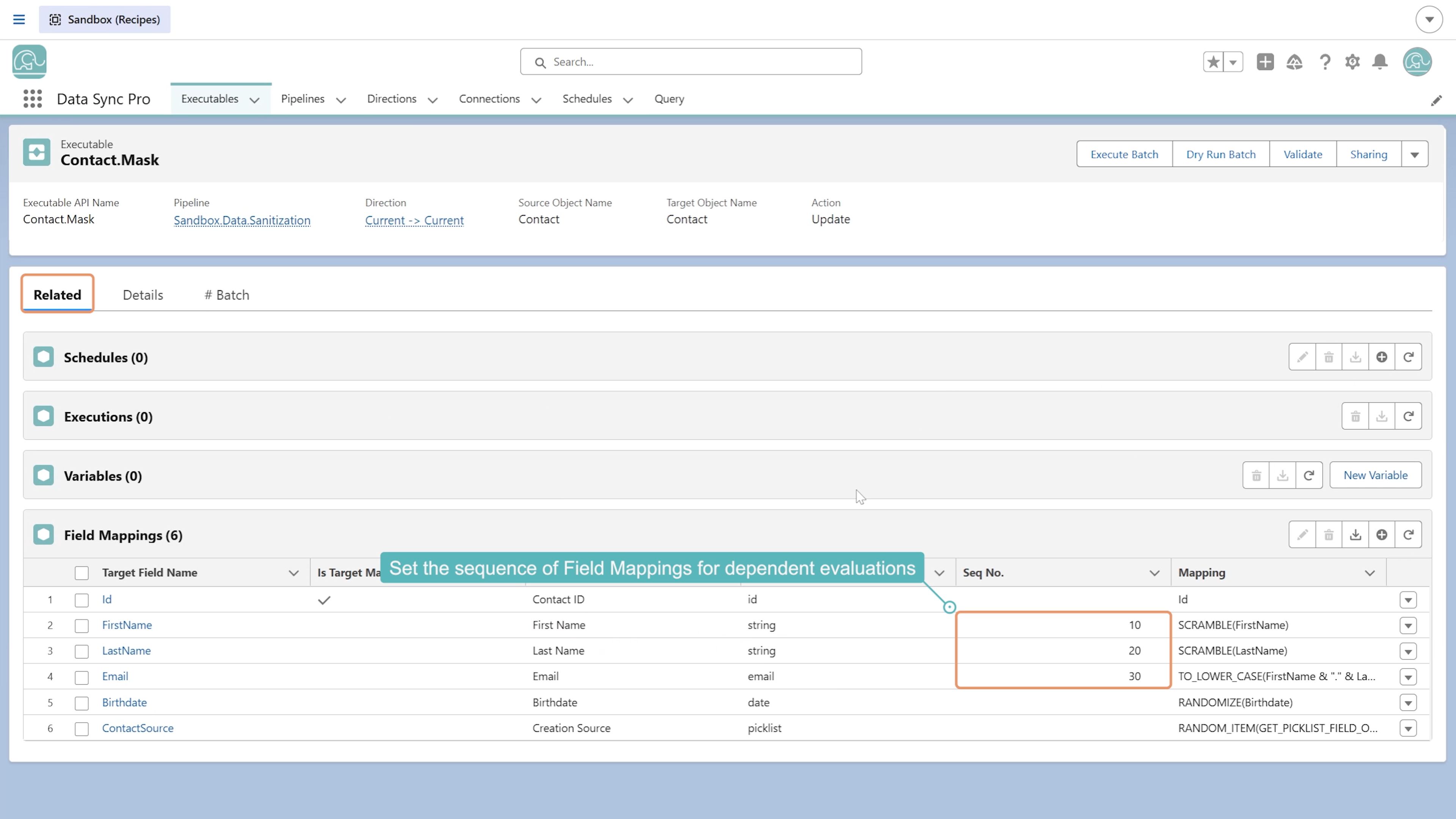Open the Pipelines navigation tab

point(303,99)
